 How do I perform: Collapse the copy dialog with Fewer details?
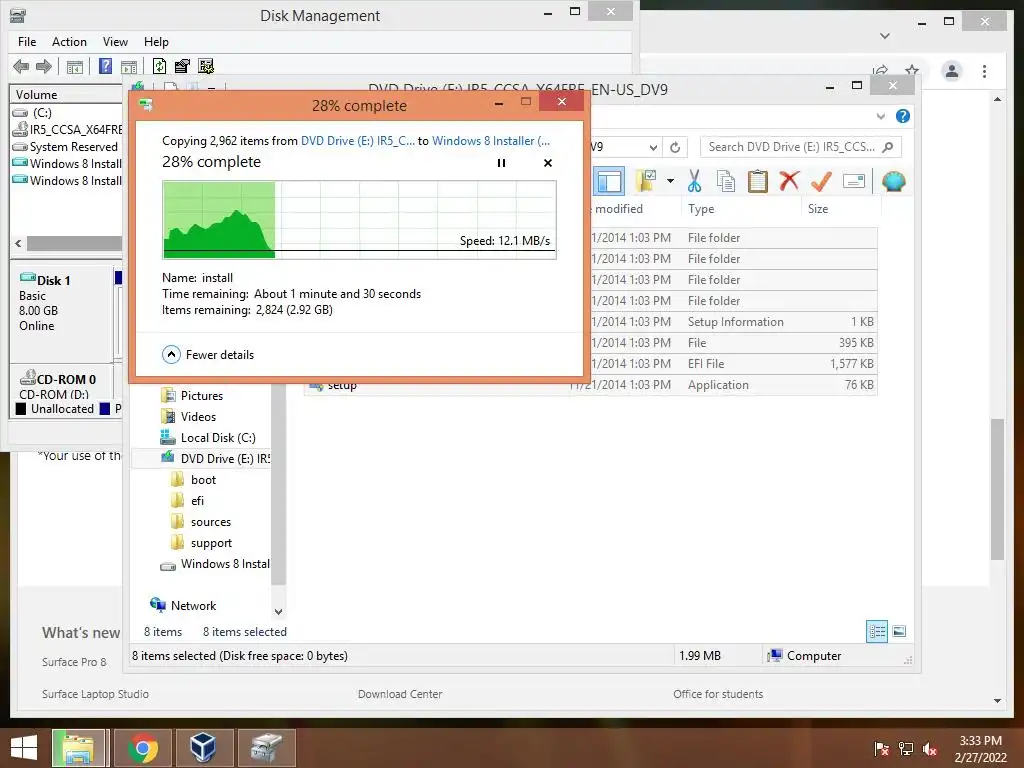pyautogui.click(x=208, y=355)
